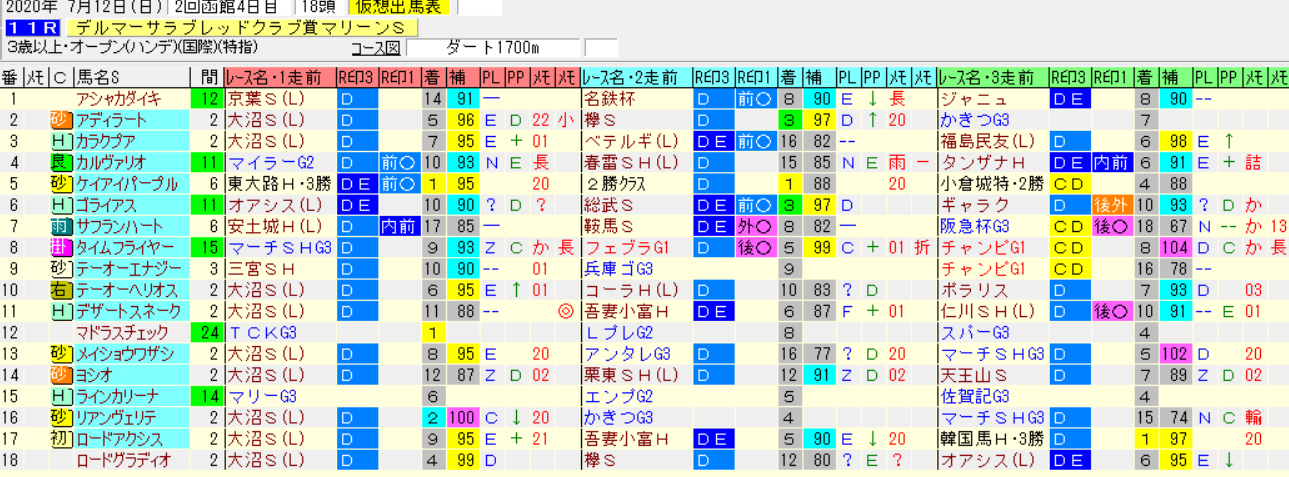The image size is (1289, 477).
Task: Click the magenta 掛 icon beside タイムフライヤー
Action: pos(60,247)
